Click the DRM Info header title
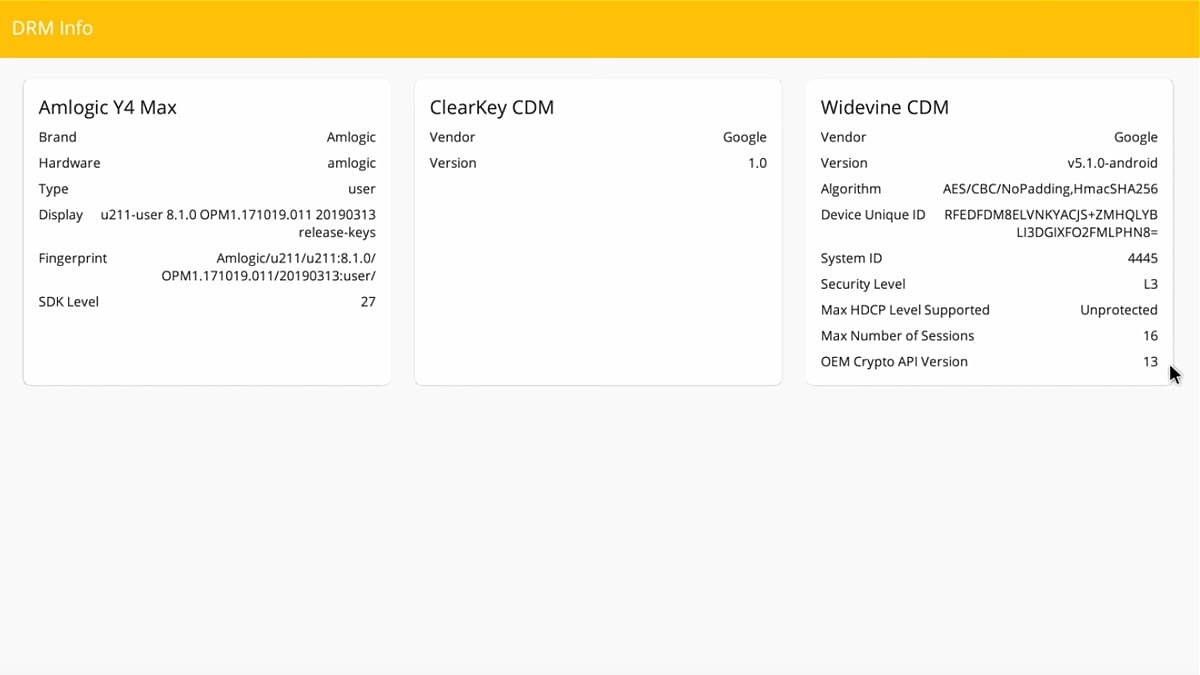The height and width of the screenshot is (675, 1200). 52,28
